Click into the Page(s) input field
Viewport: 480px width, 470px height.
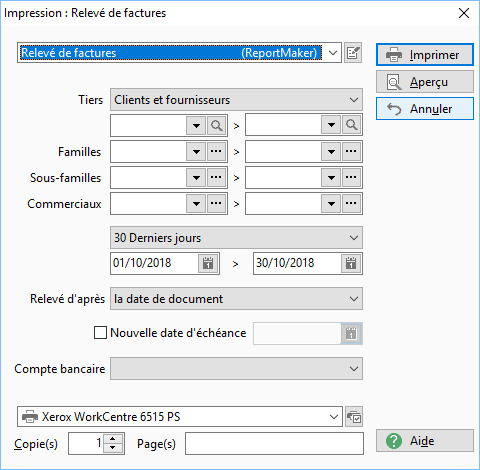(274, 444)
